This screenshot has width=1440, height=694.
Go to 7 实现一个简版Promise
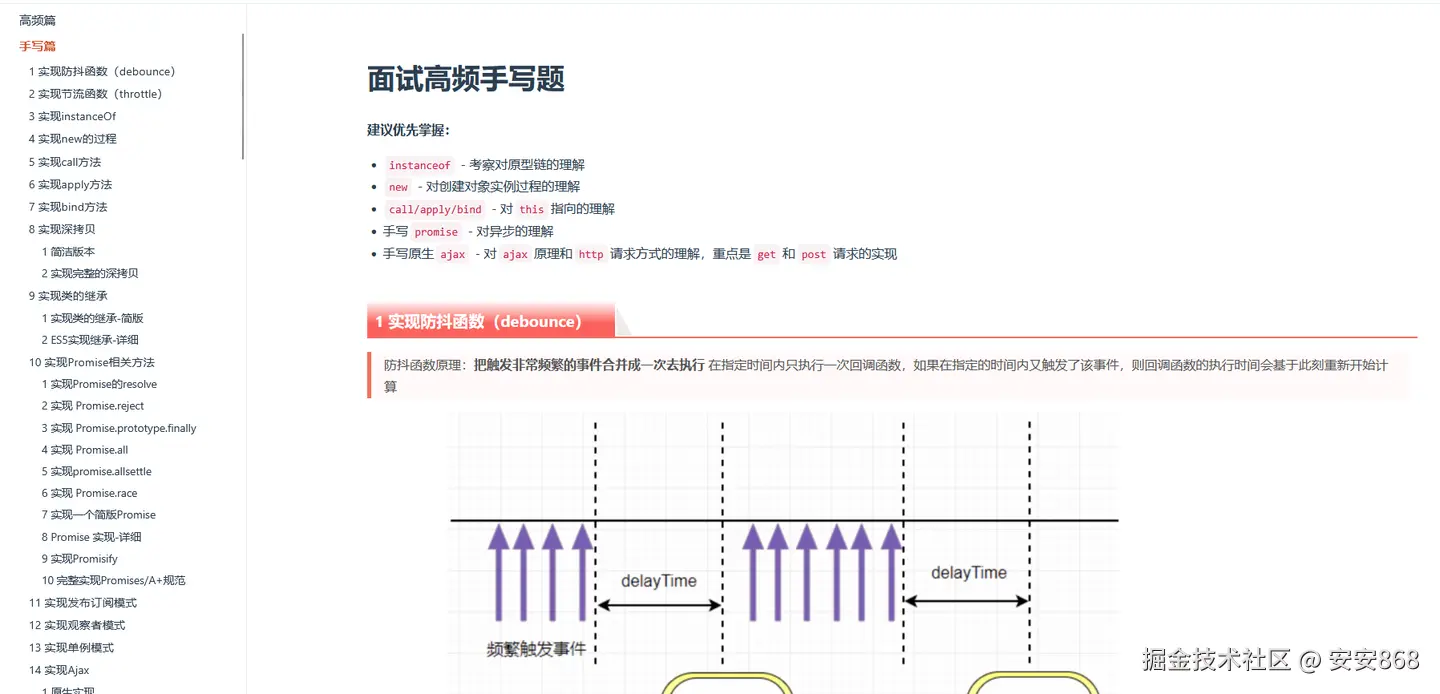pos(98,515)
